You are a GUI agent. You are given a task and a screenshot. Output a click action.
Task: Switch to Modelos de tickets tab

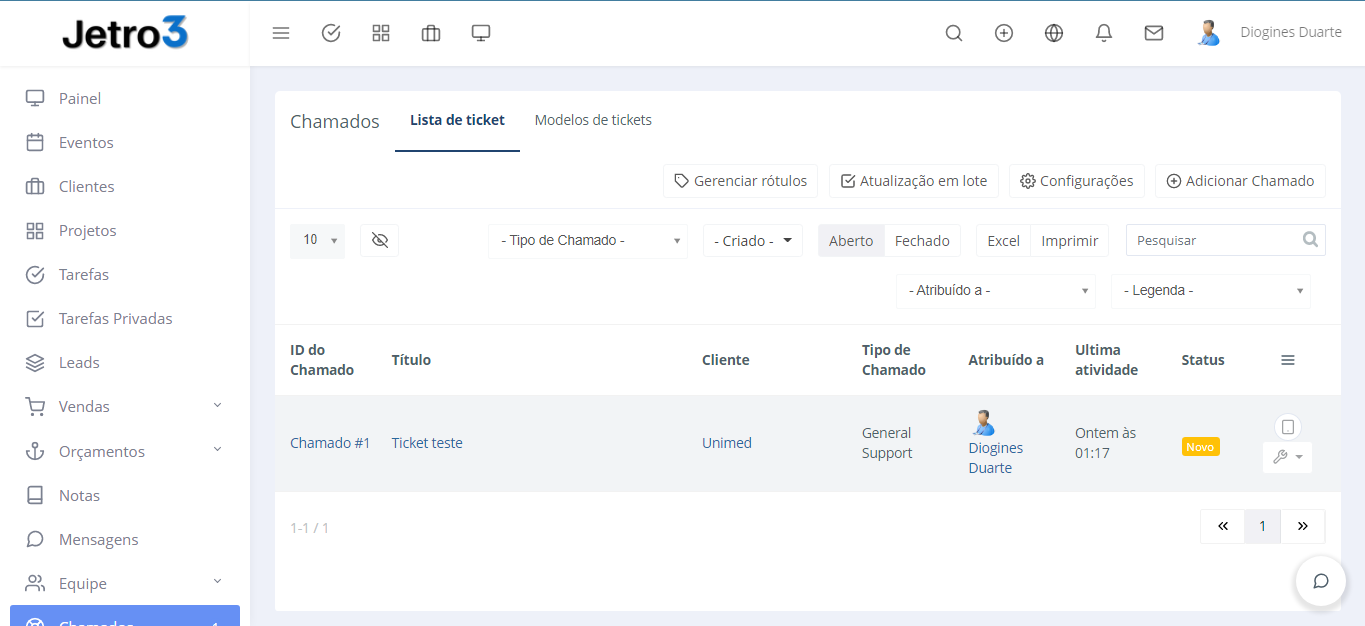tap(593, 120)
